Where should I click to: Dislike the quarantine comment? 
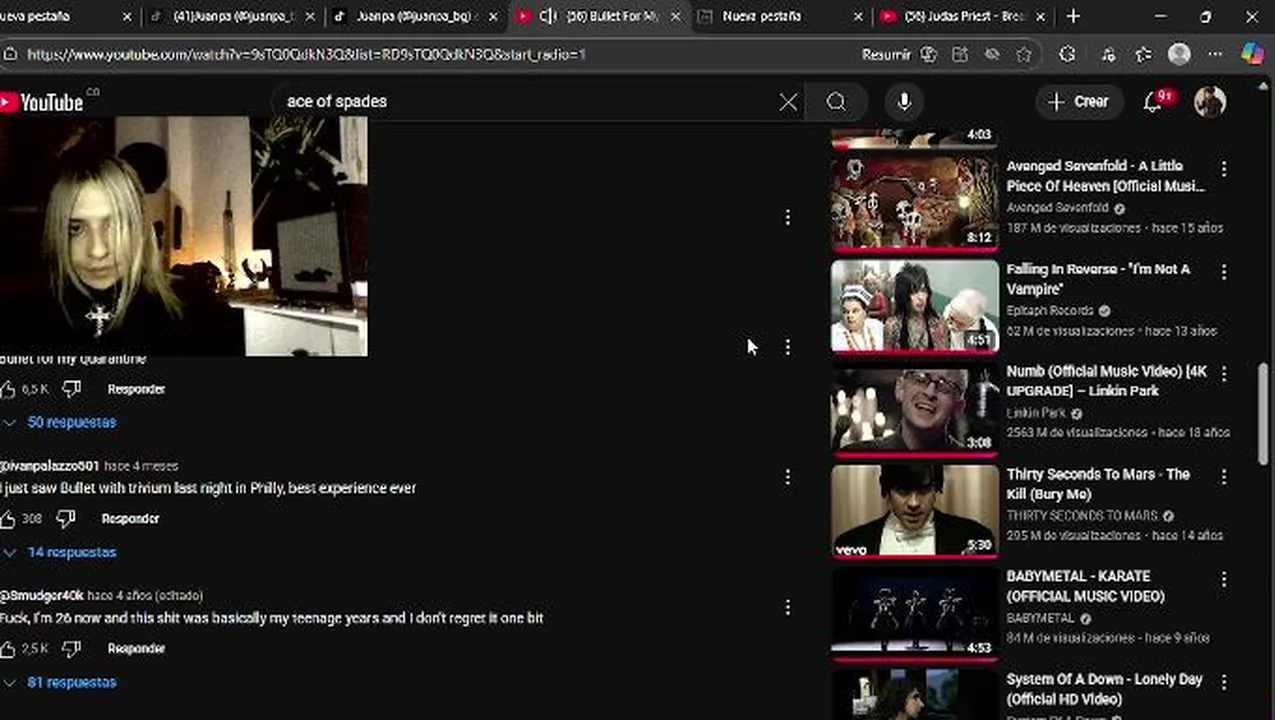(x=72, y=389)
